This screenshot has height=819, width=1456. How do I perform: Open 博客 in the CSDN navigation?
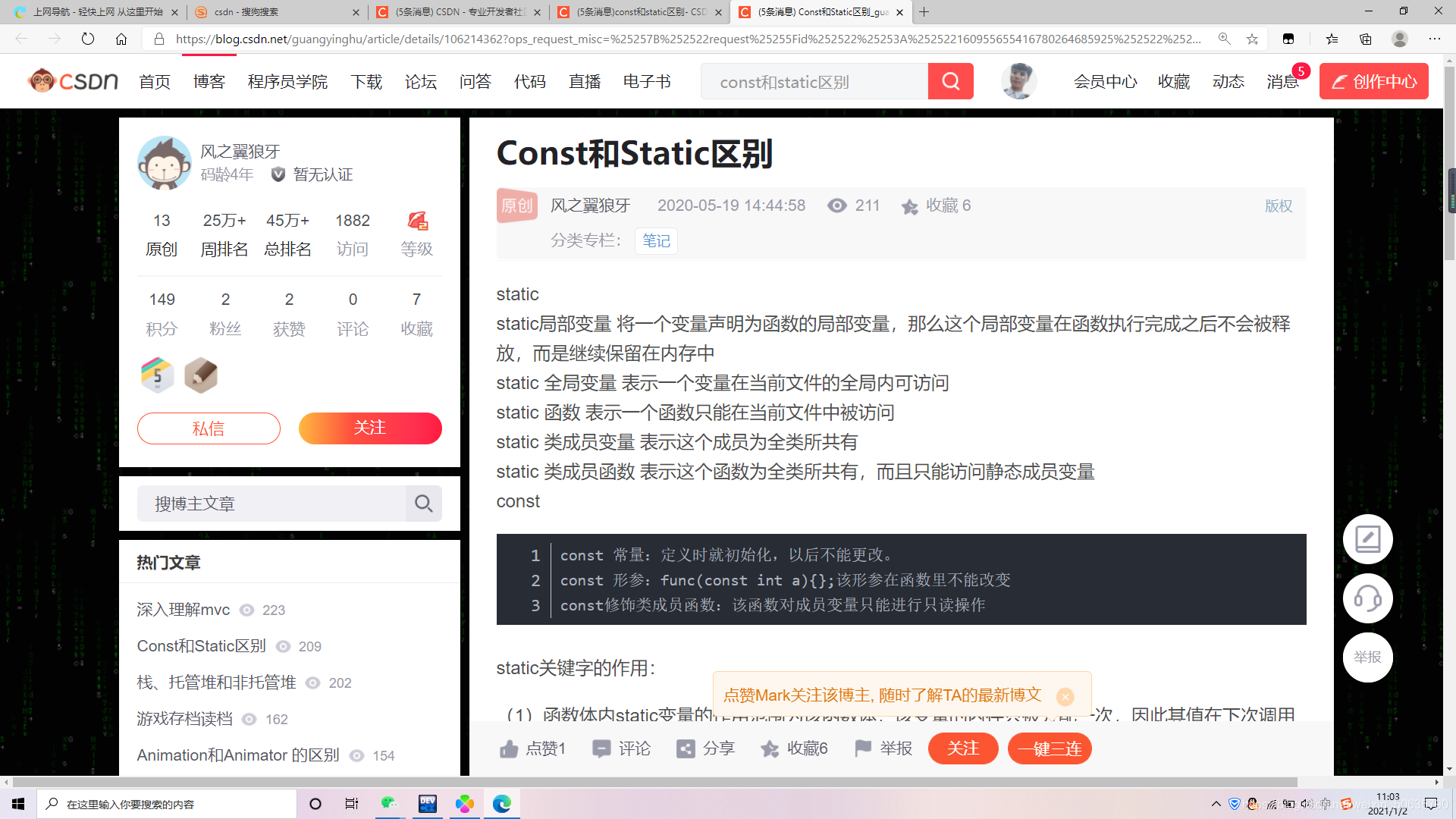point(209,82)
